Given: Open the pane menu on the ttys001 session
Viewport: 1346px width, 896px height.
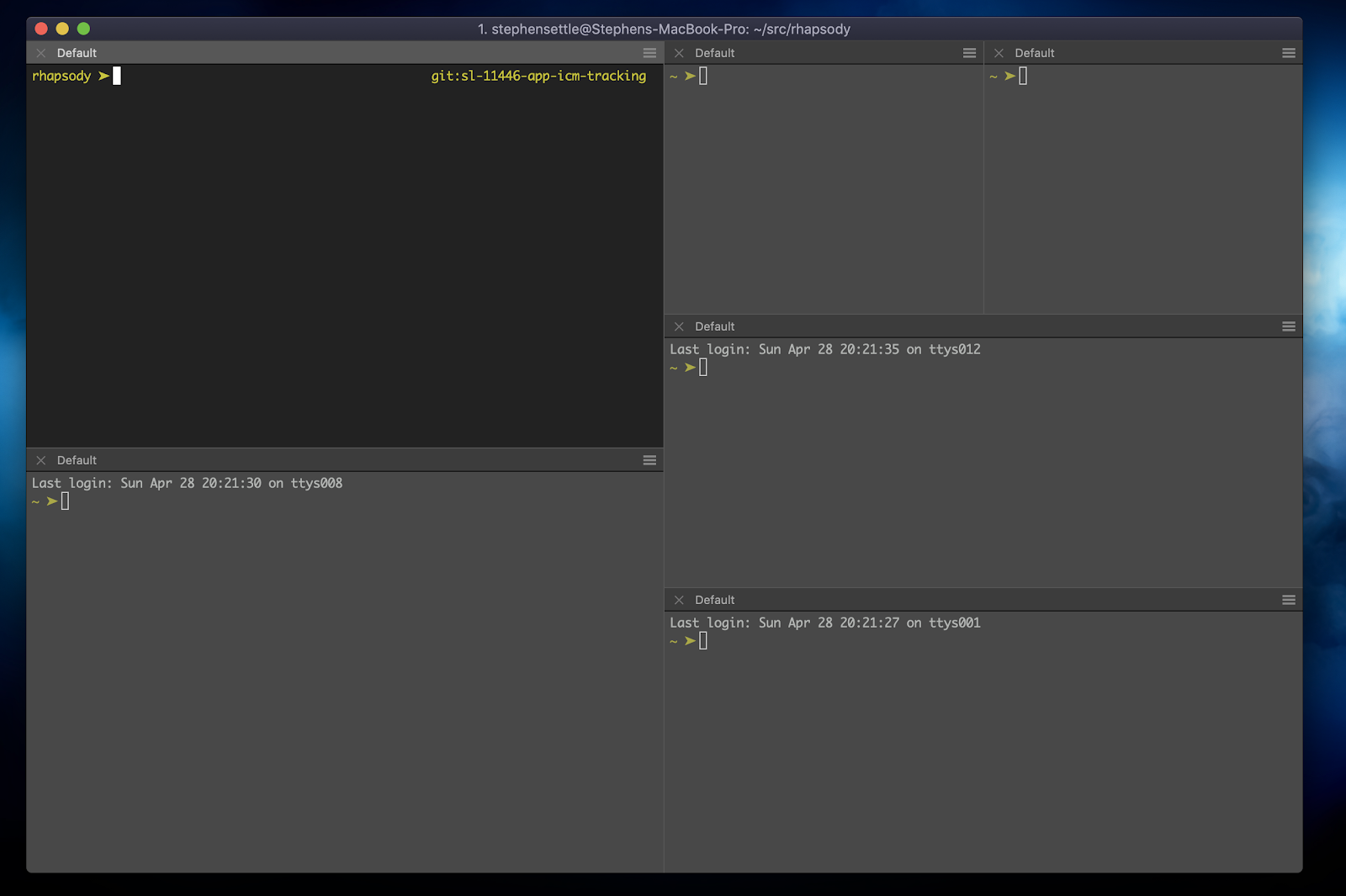Looking at the screenshot, I should [x=1289, y=600].
